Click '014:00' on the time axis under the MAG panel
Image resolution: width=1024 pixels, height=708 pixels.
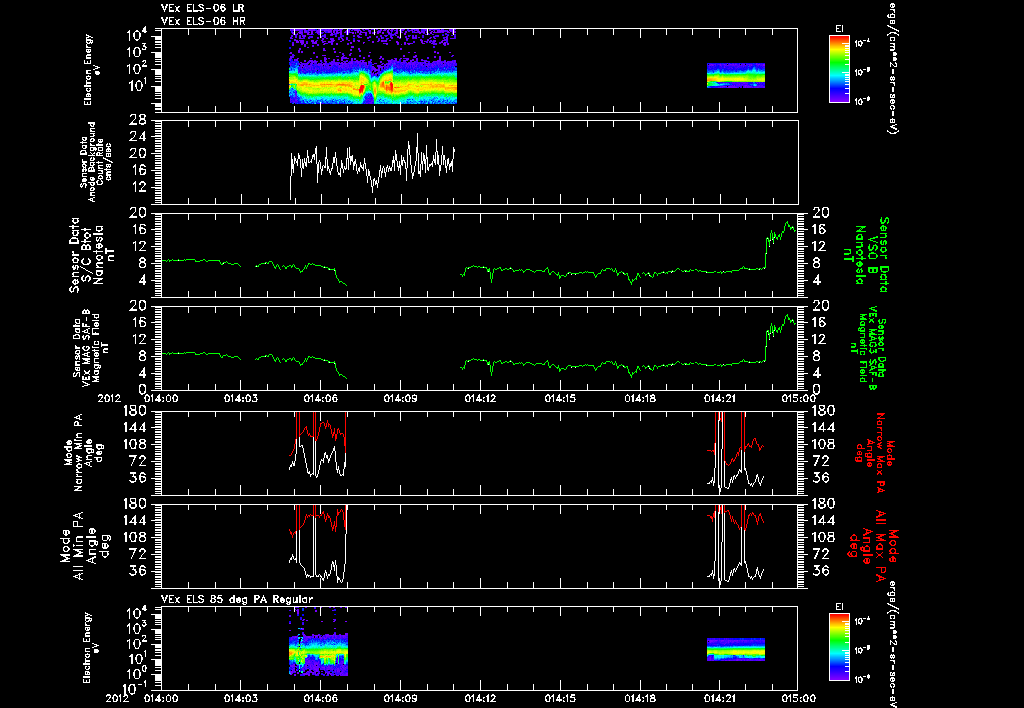[161, 398]
